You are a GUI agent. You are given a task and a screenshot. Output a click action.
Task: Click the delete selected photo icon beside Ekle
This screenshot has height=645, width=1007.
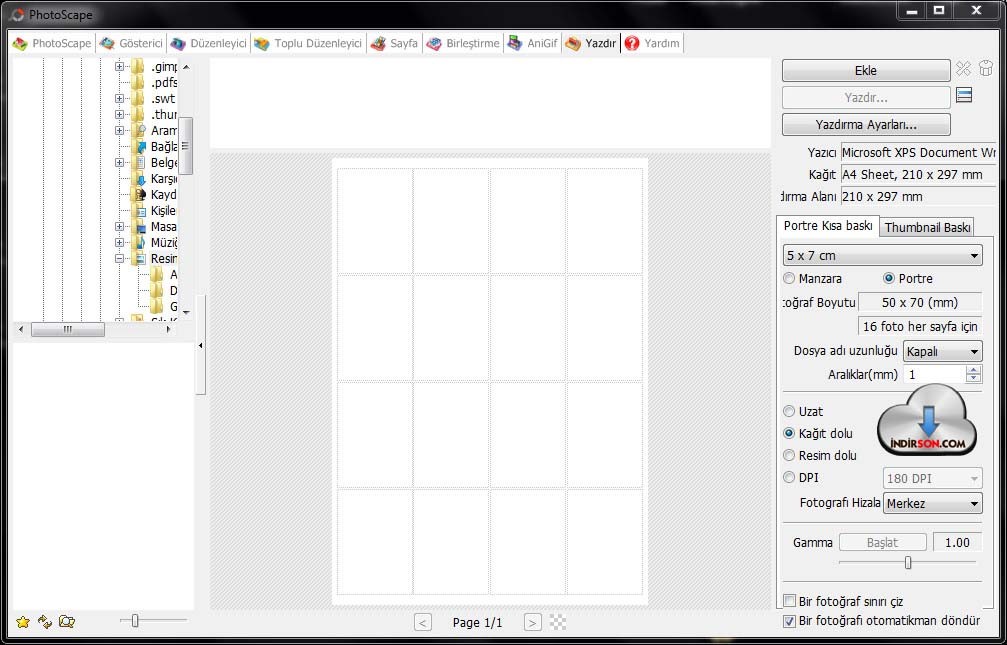(963, 69)
